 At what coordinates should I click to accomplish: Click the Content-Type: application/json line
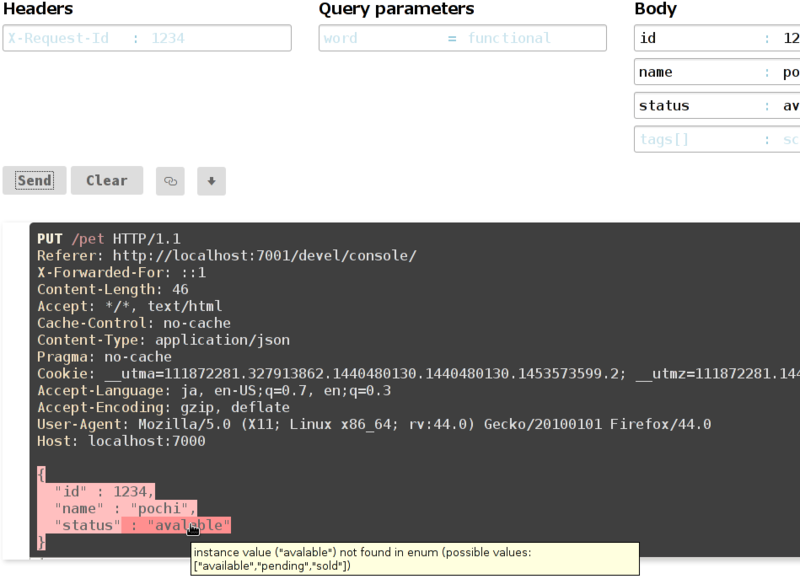(x=163, y=340)
